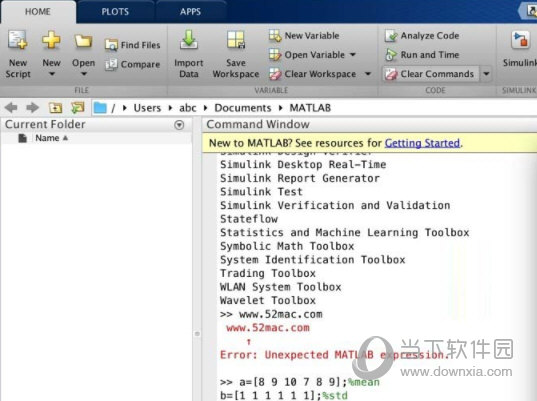Screen dimensions: 537x401
Task: Click the Wavelet Toolbox line
Action: tap(268, 301)
